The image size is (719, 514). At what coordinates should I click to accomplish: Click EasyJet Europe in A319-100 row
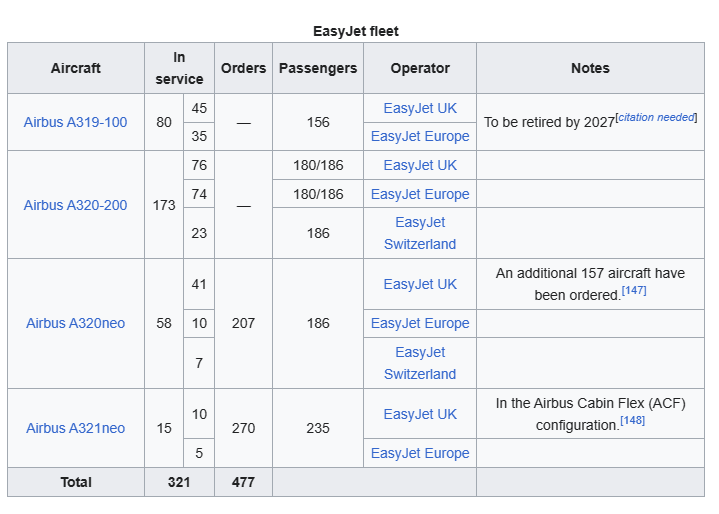coord(420,136)
